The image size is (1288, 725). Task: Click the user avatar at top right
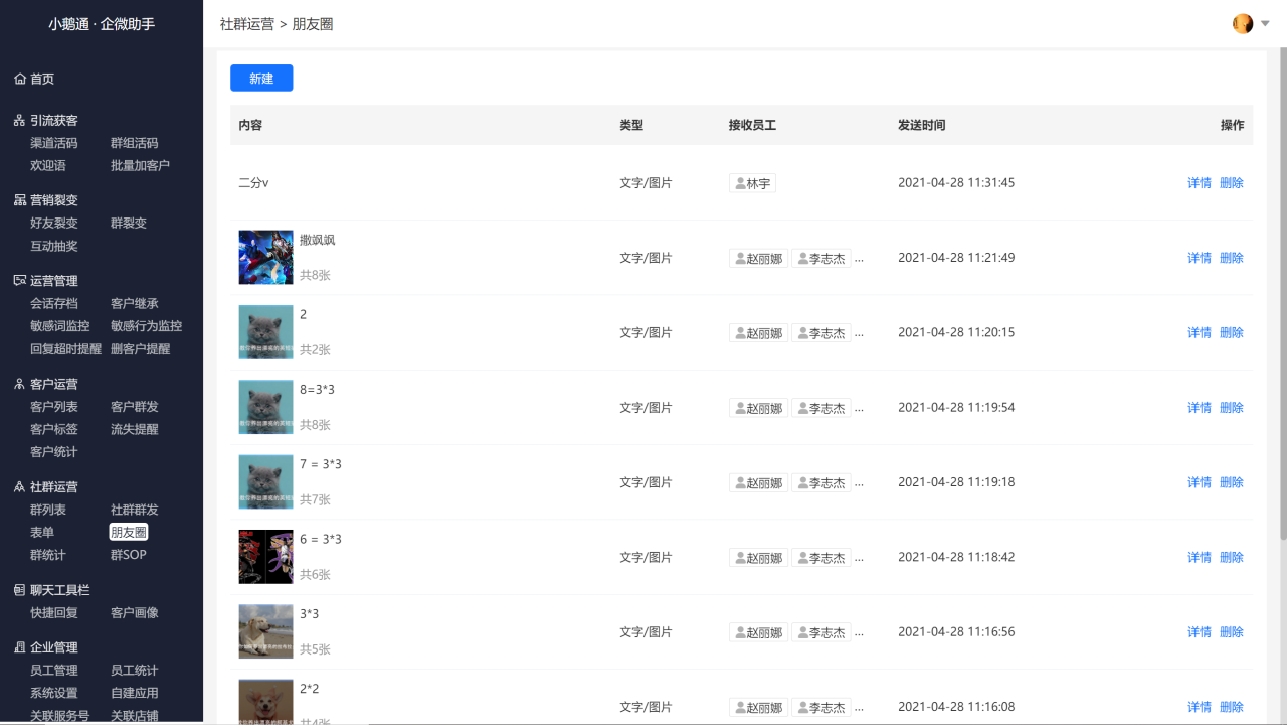tap(1243, 23)
